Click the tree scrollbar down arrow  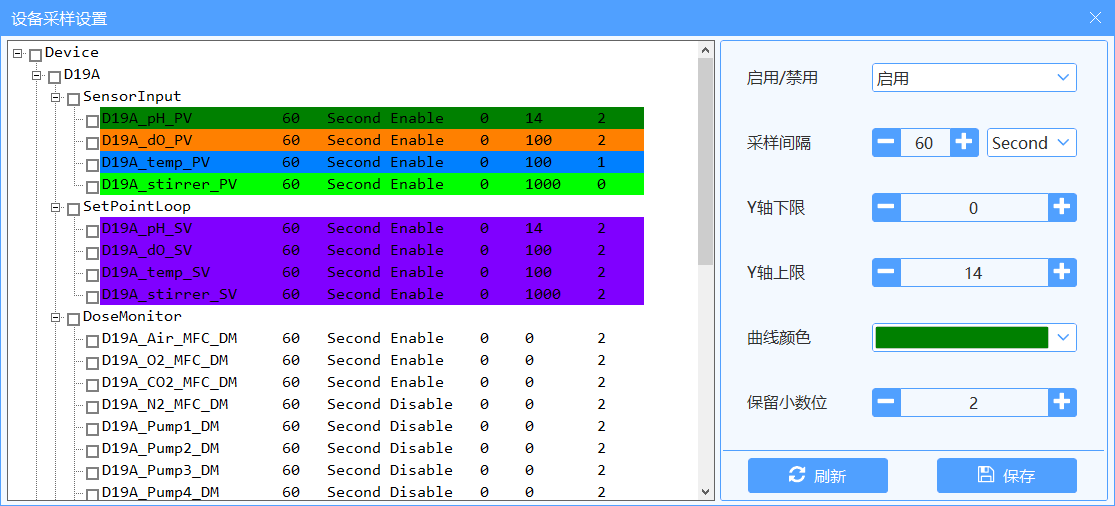(x=705, y=492)
